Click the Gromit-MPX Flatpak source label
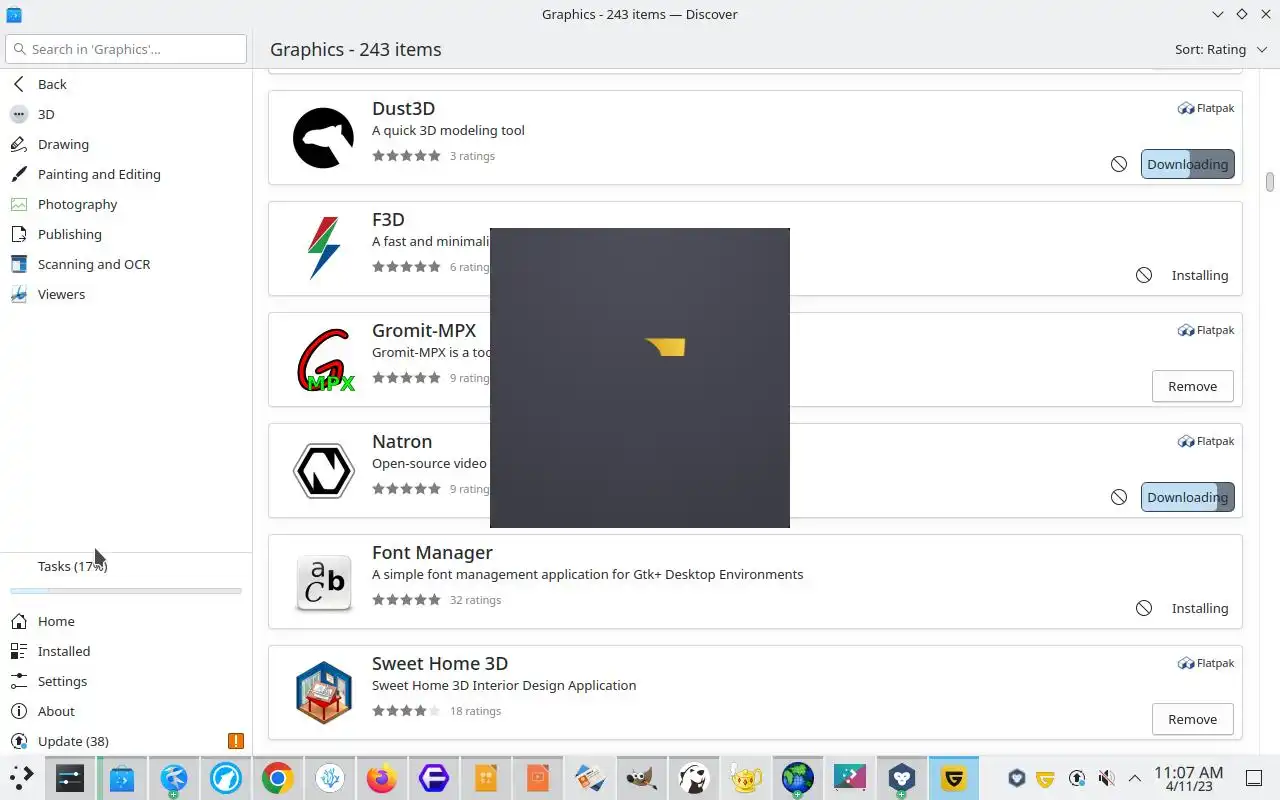 pos(1206,330)
